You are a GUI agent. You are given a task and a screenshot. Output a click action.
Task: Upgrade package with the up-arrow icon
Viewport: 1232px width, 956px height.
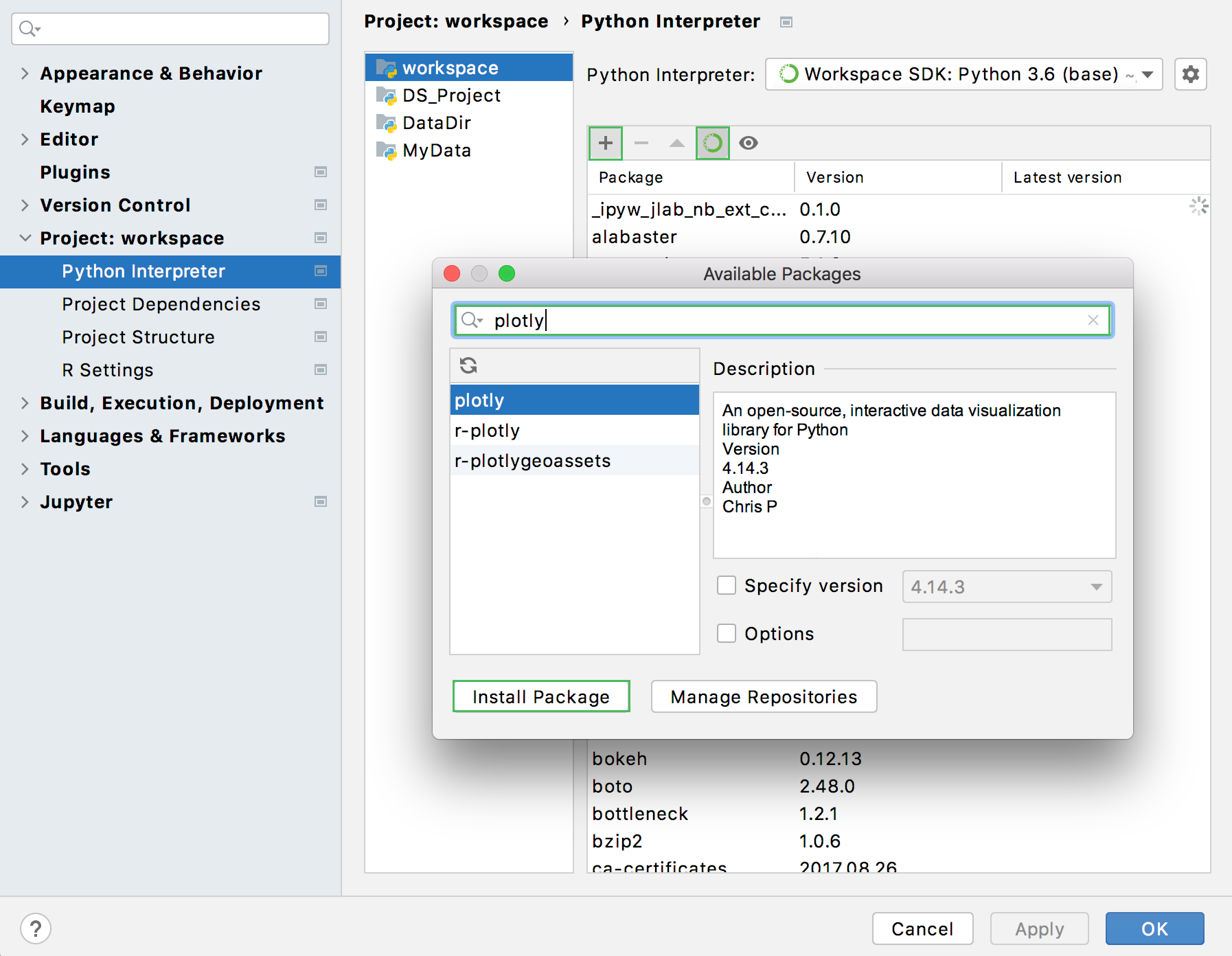[x=676, y=143]
